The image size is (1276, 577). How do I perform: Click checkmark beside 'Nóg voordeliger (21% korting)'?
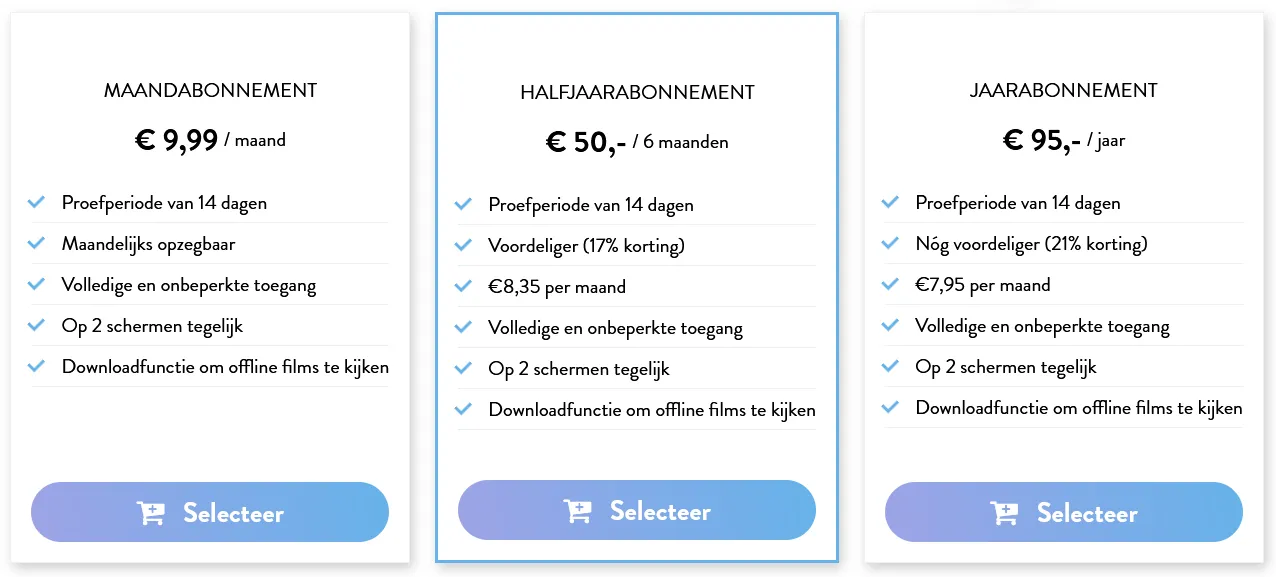[x=890, y=243]
